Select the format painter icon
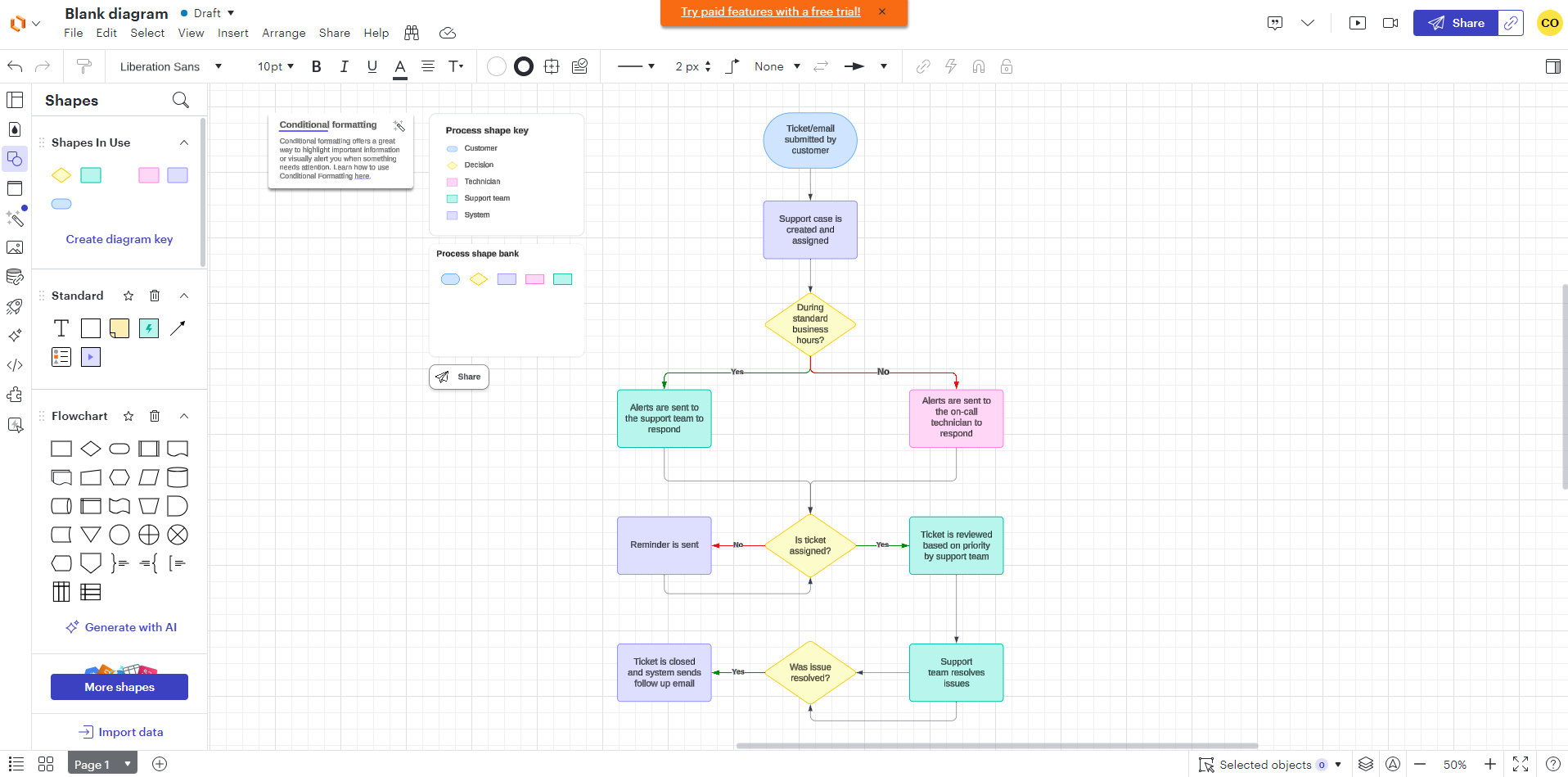The image size is (1568, 777). point(83,66)
